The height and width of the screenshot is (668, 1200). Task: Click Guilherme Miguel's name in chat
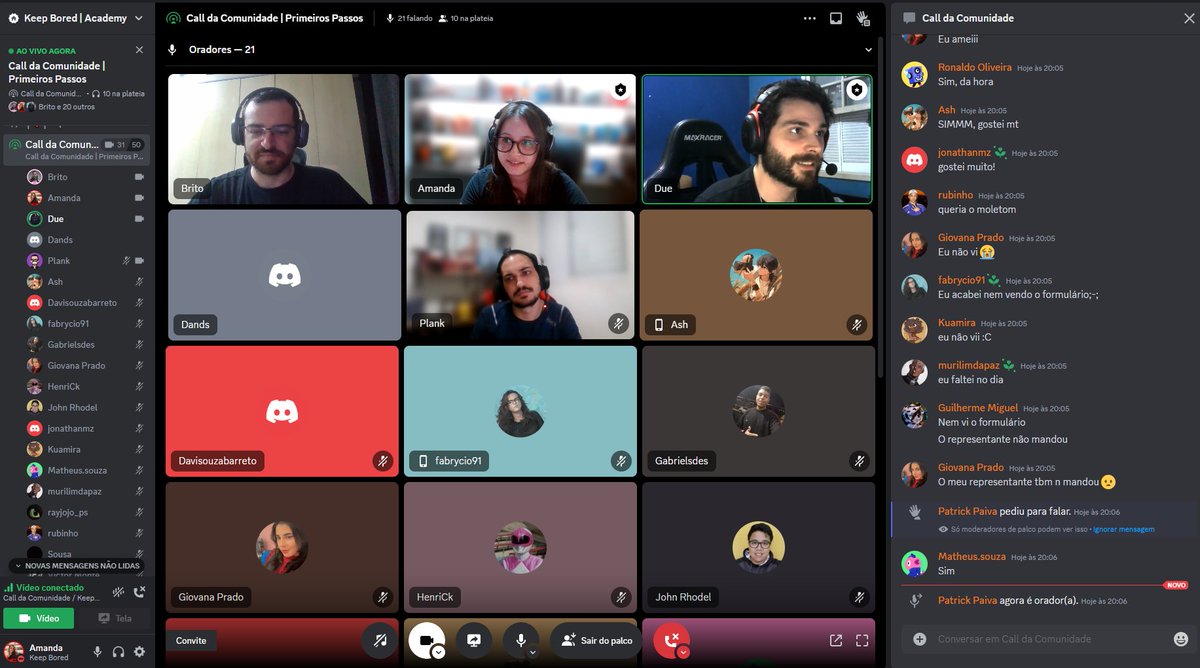978,408
